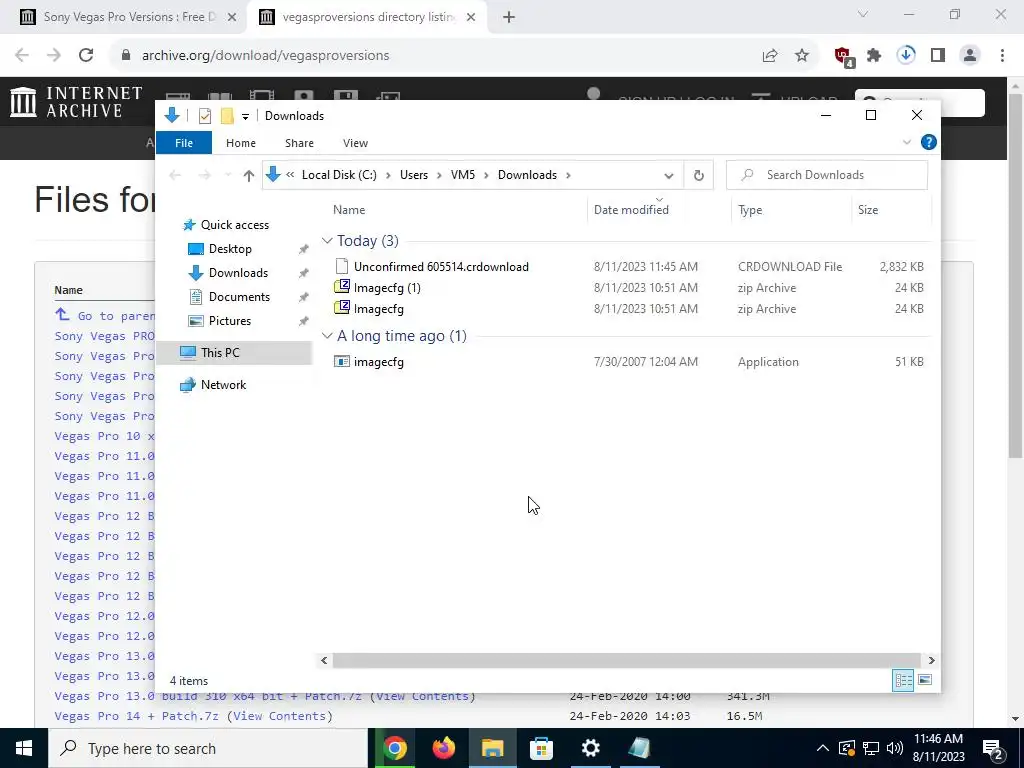
Task: Open Chrome three-dot menu
Action: click(x=1002, y=56)
